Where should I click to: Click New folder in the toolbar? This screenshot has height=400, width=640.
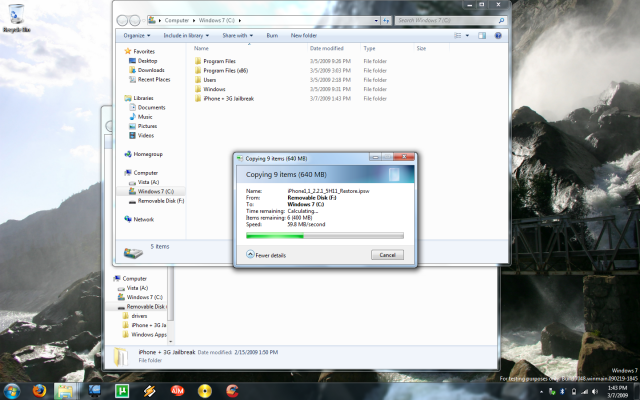[x=304, y=36]
